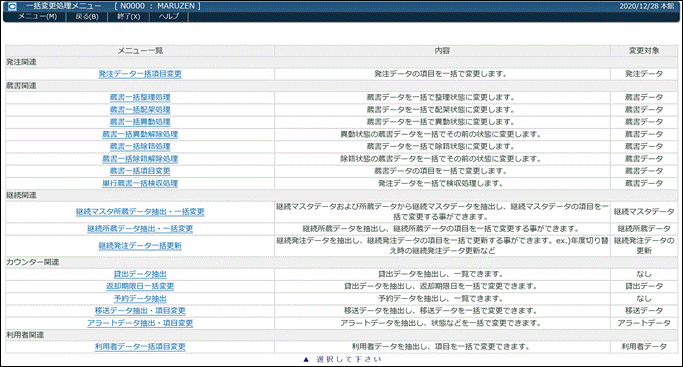Open 継続発注データ一括更新 link
This screenshot has width=683, height=367.
140,246
